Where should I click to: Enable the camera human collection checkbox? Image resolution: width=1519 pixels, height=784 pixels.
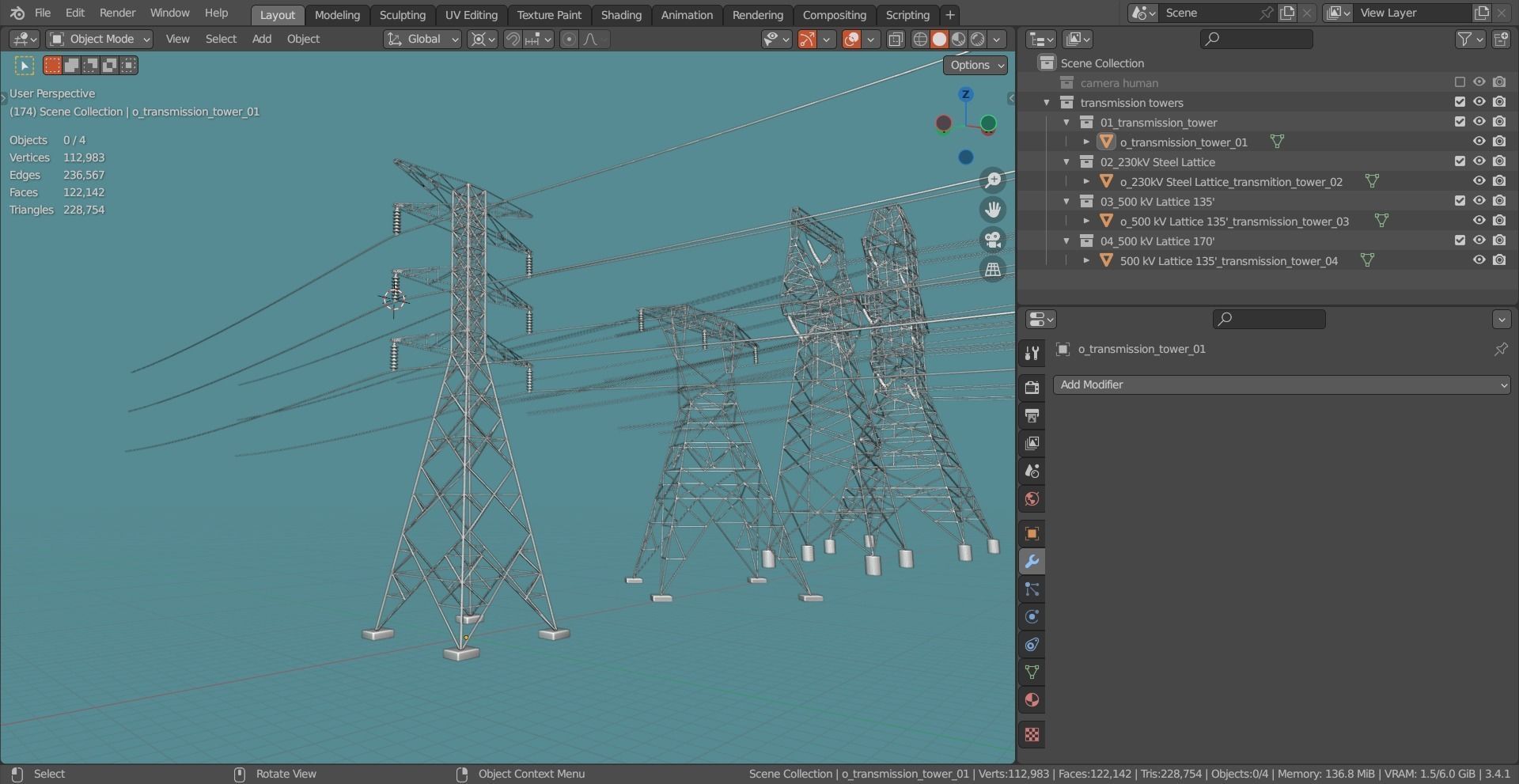[1460, 82]
